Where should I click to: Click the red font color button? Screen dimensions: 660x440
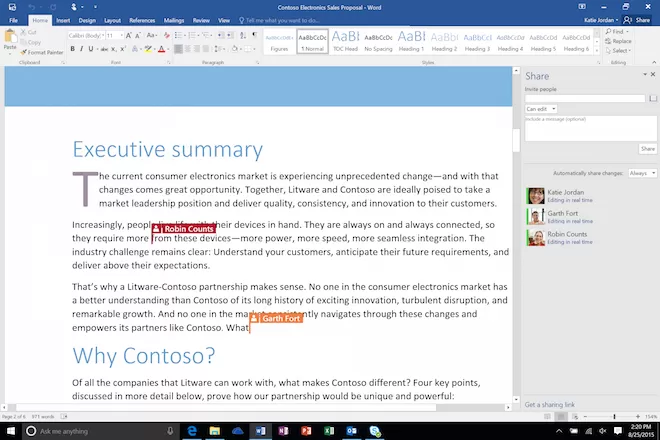161,49
